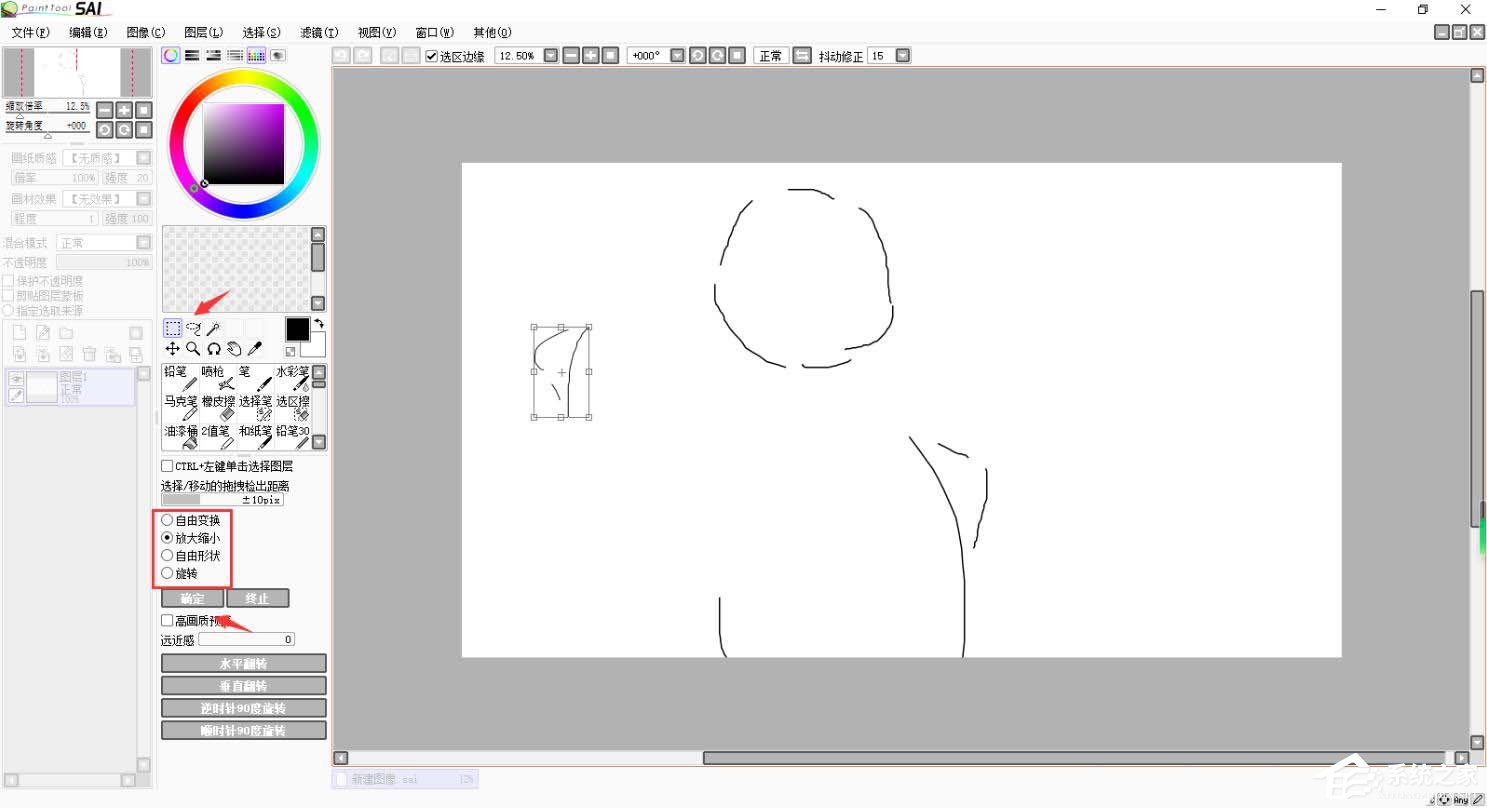Open the 图层 menu
Screen dimensions: 1487x808
coord(204,32)
